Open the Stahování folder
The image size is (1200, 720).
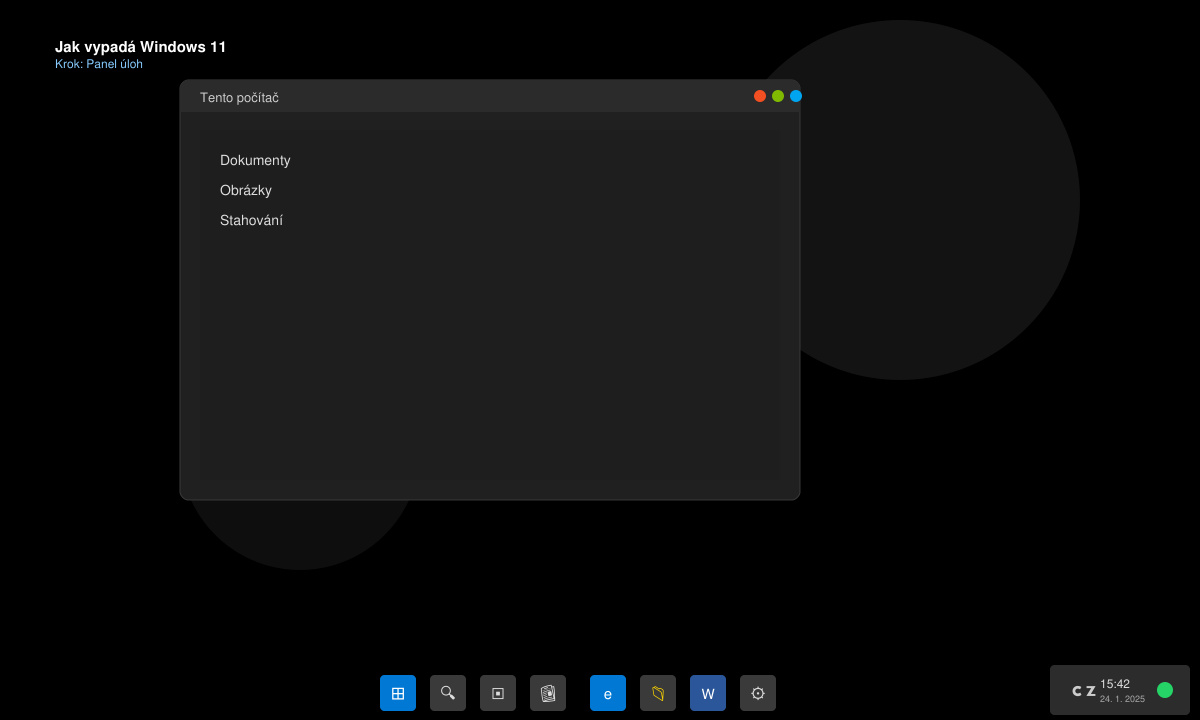(x=251, y=220)
